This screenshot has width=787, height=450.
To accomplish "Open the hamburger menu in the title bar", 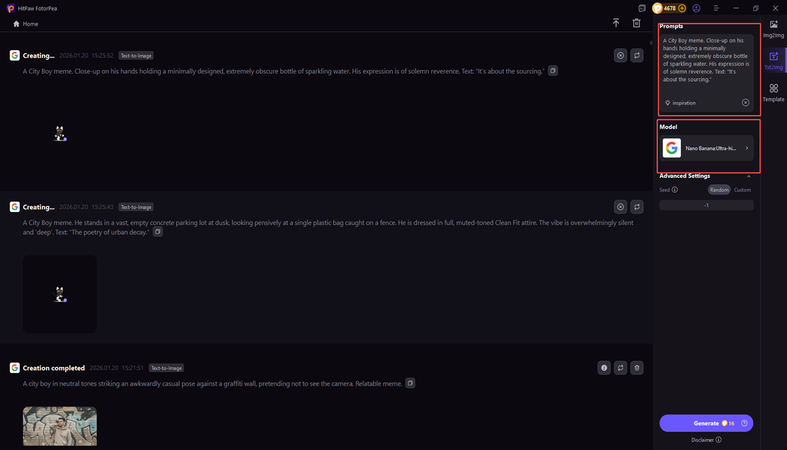I will coord(715,8).
